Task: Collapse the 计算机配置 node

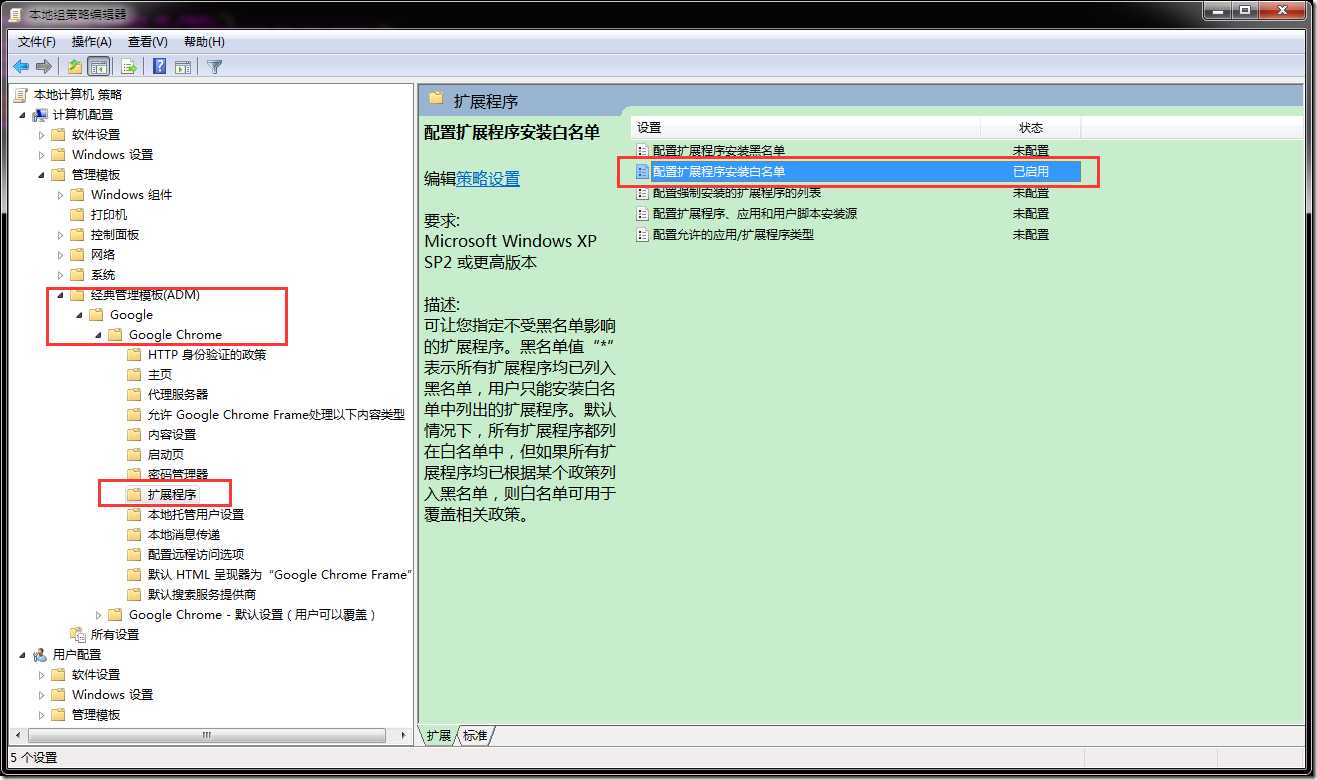Action: click(23, 115)
